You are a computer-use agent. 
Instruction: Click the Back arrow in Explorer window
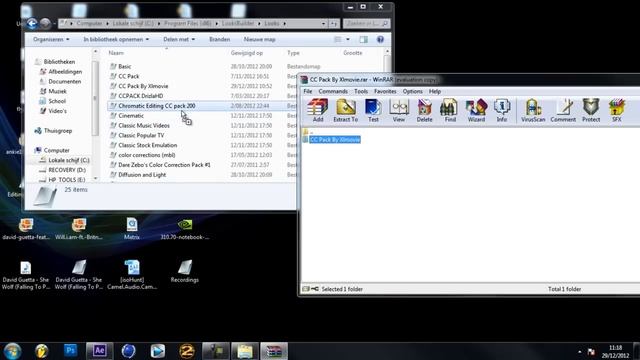click(32, 24)
